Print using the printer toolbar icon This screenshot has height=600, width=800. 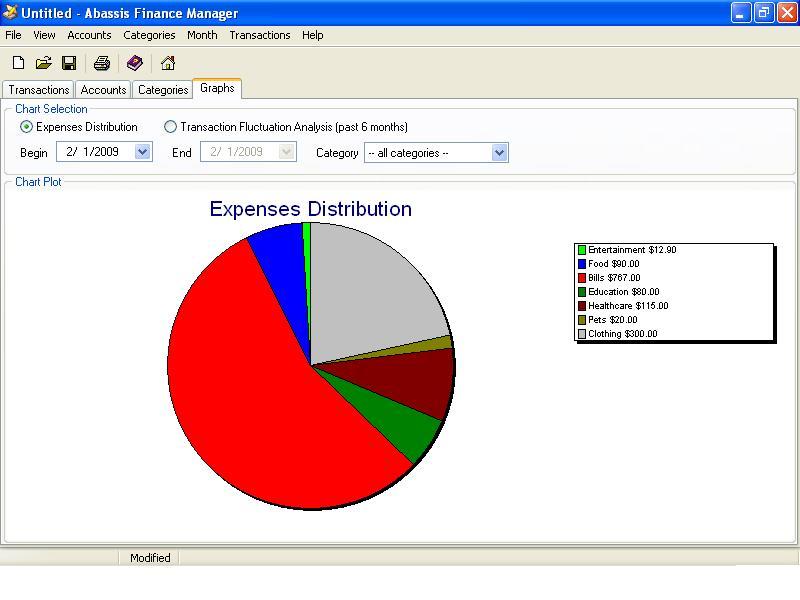pos(100,62)
